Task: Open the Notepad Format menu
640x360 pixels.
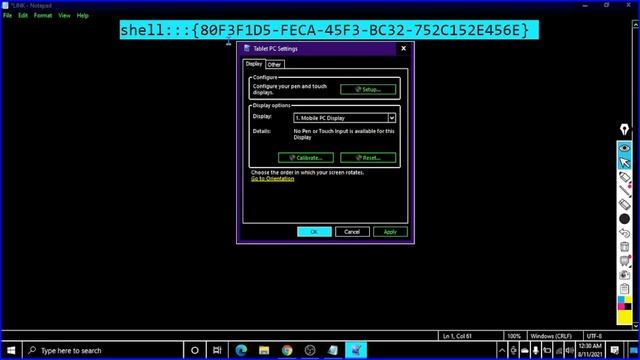Action: coord(43,16)
